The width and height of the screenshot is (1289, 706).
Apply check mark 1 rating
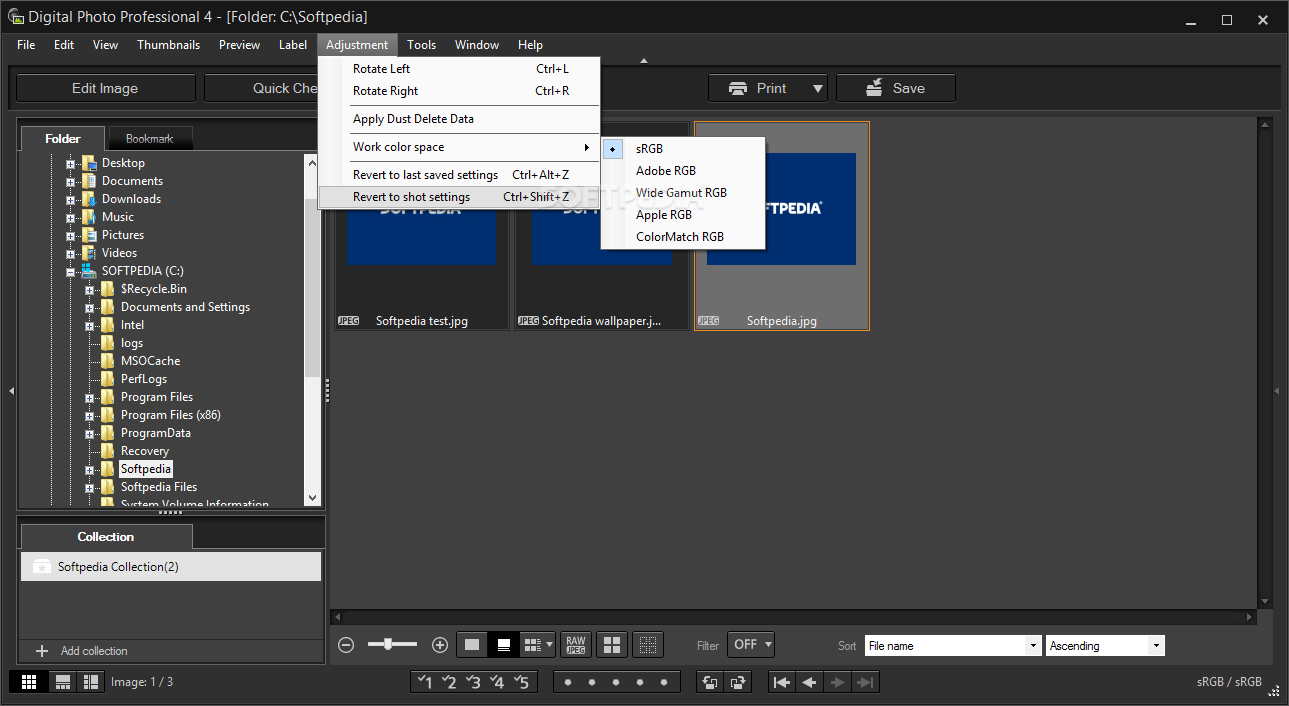[x=425, y=682]
